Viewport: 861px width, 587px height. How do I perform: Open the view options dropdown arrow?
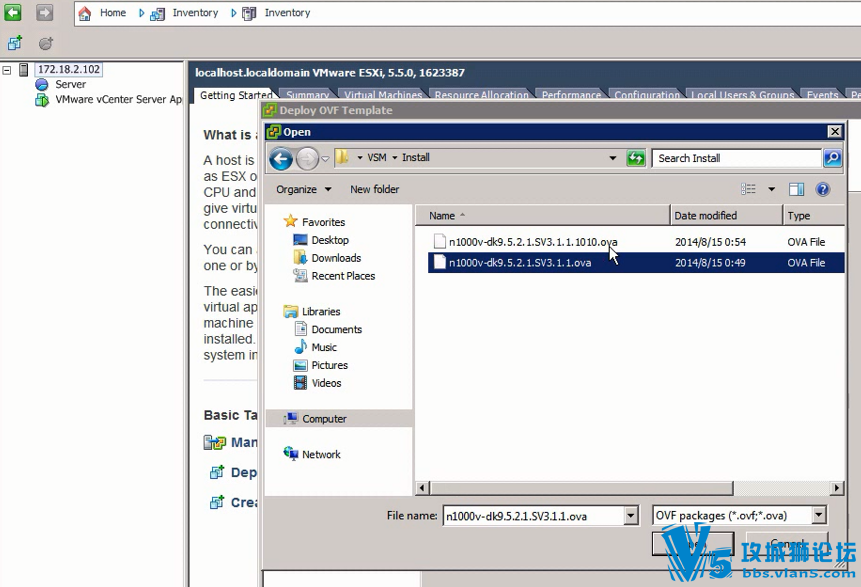coord(771,189)
